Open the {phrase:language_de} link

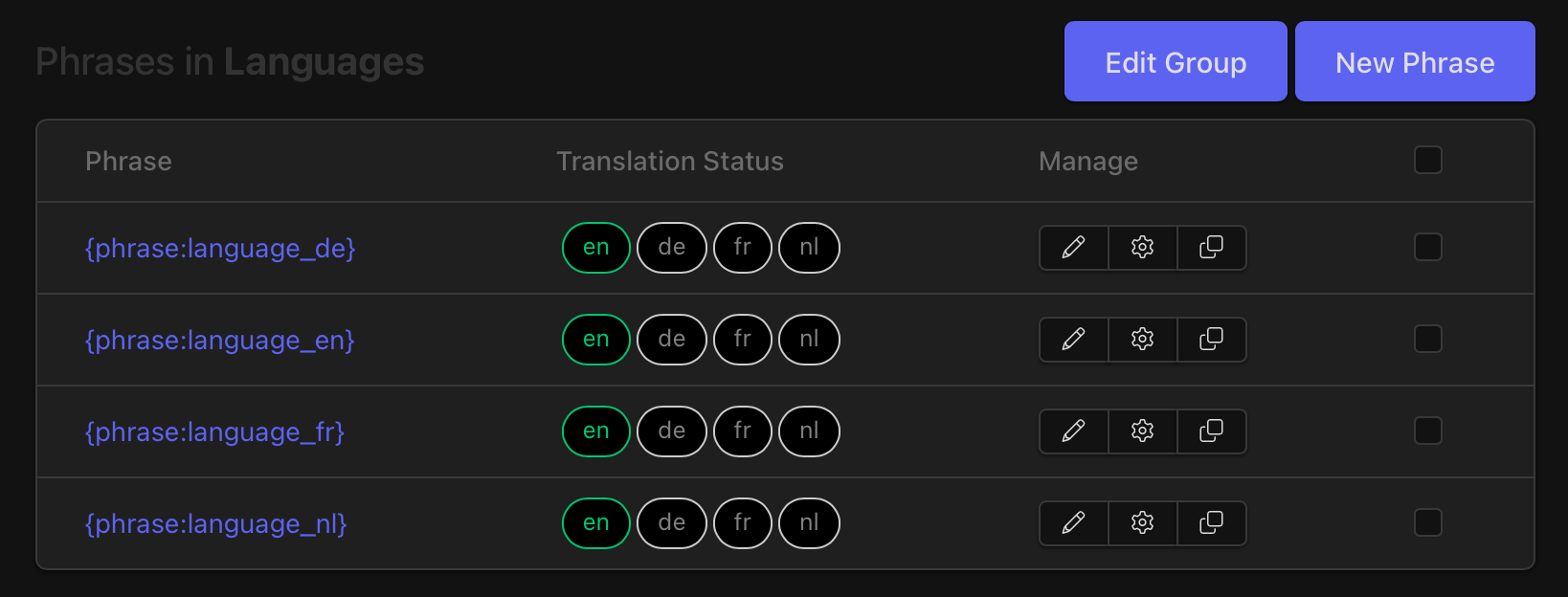pyautogui.click(x=220, y=249)
